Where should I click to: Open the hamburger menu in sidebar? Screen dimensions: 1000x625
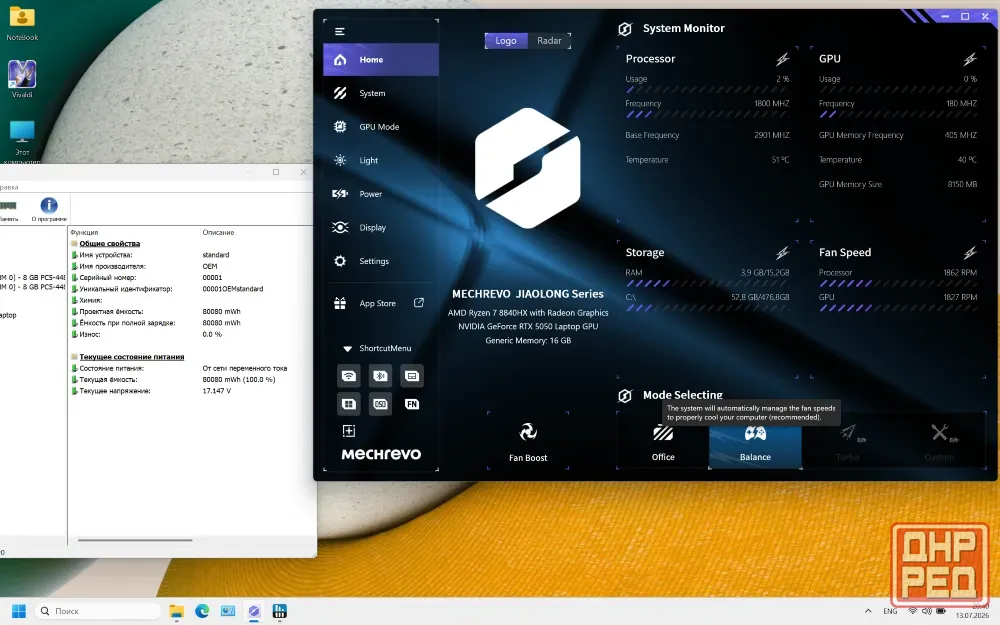(340, 31)
